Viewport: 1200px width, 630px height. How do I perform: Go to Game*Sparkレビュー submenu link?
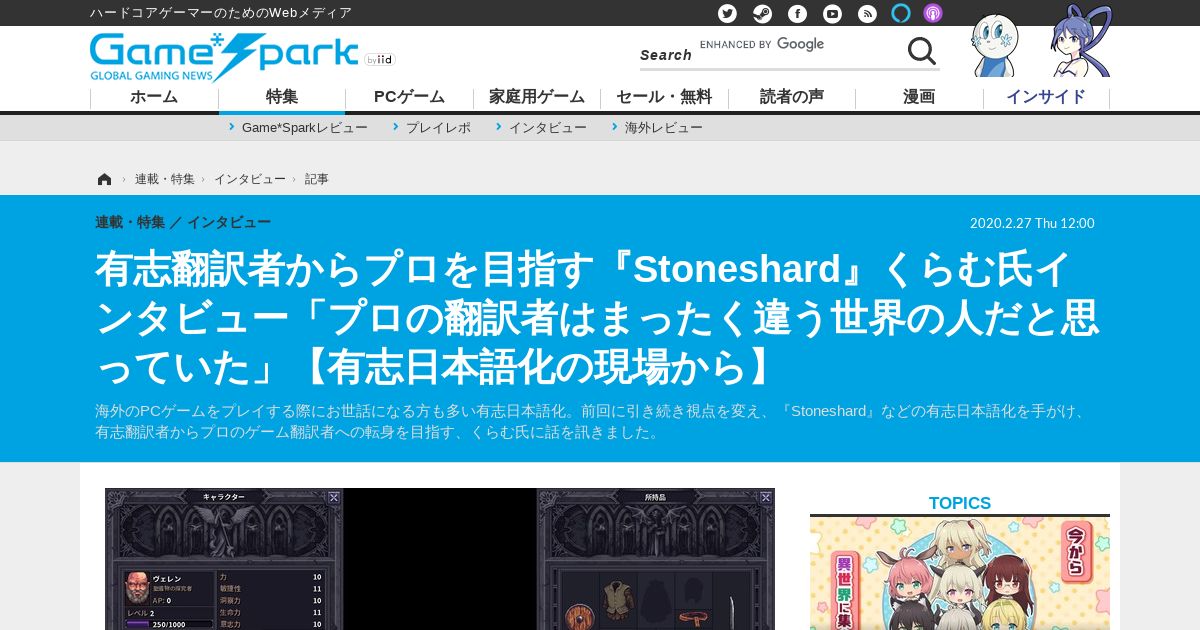pos(304,128)
